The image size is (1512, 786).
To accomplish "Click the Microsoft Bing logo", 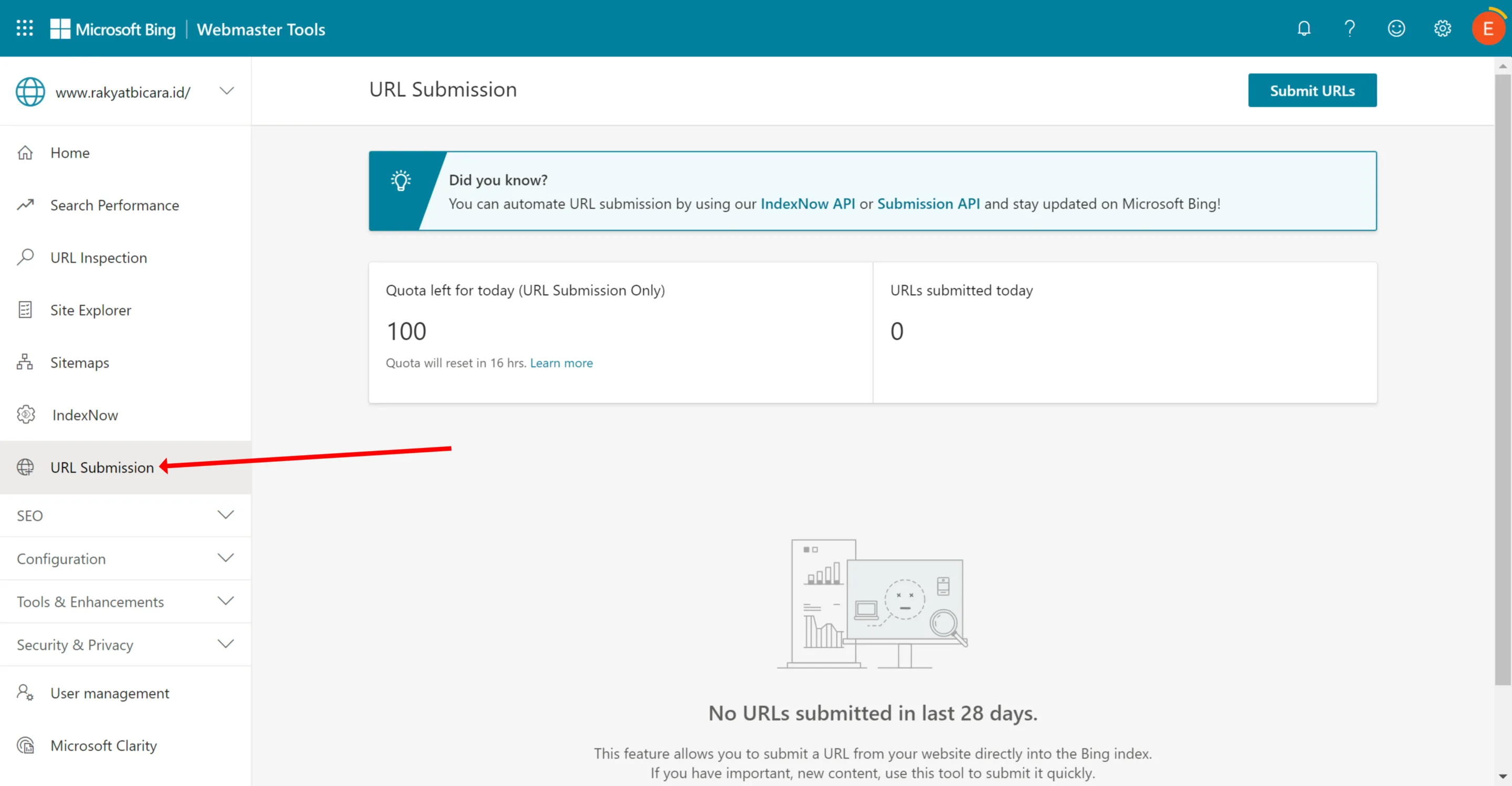I will click(x=113, y=29).
